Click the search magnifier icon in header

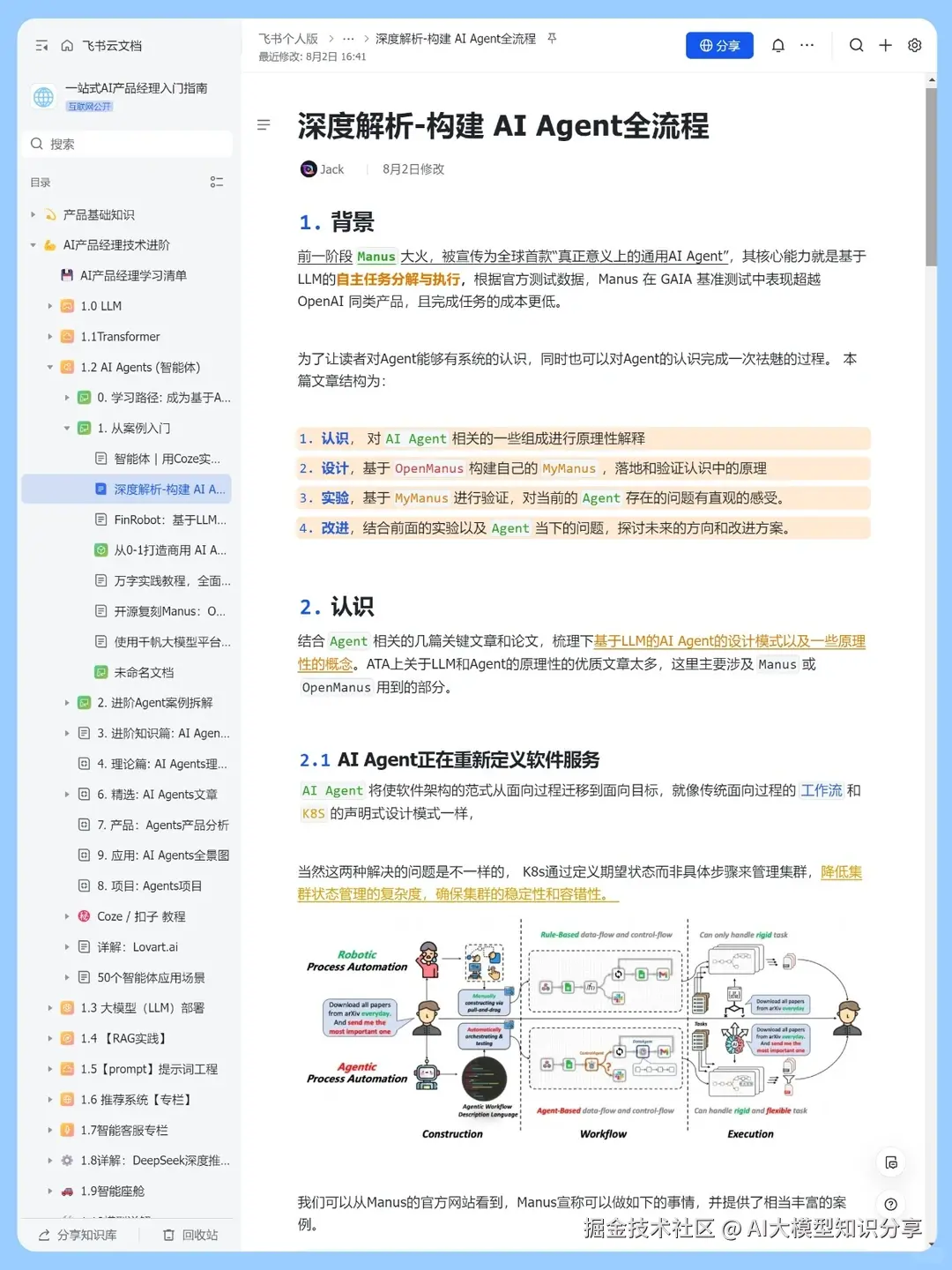[856, 45]
